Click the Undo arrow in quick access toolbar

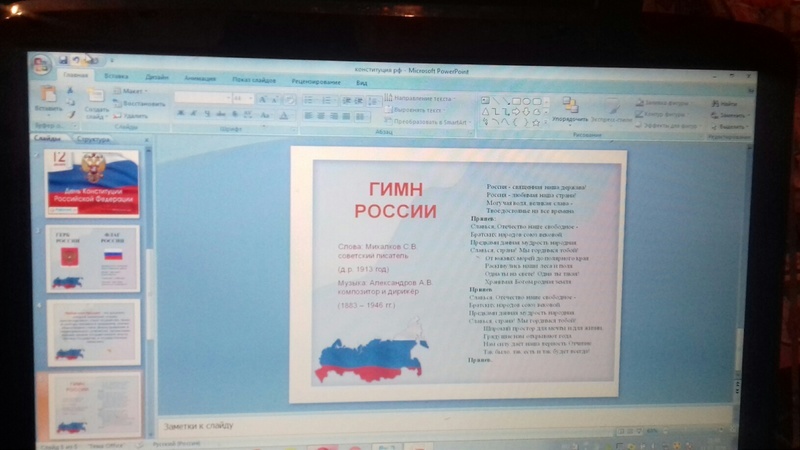tap(78, 60)
